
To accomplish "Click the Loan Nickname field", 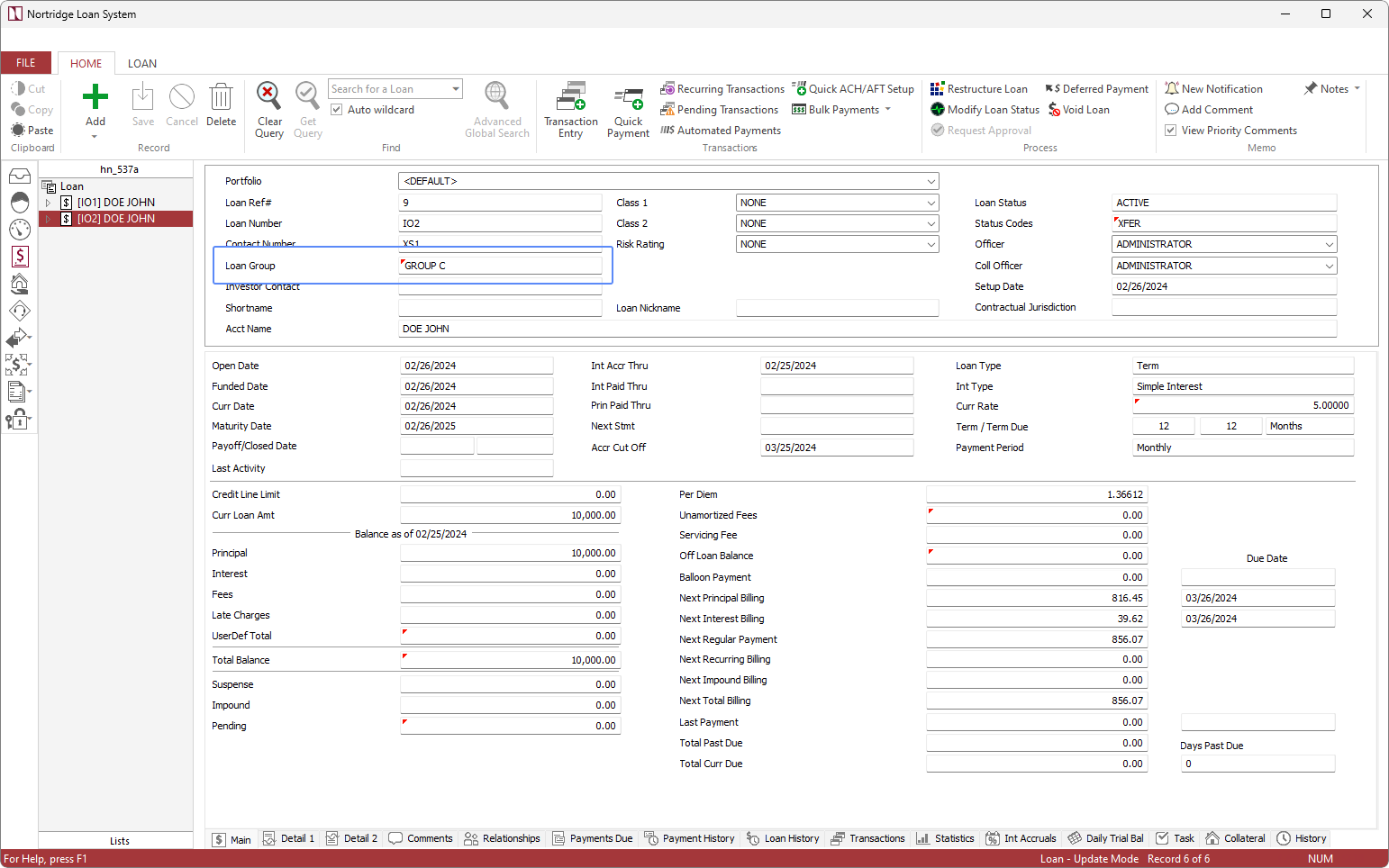I will pyautogui.click(x=837, y=308).
